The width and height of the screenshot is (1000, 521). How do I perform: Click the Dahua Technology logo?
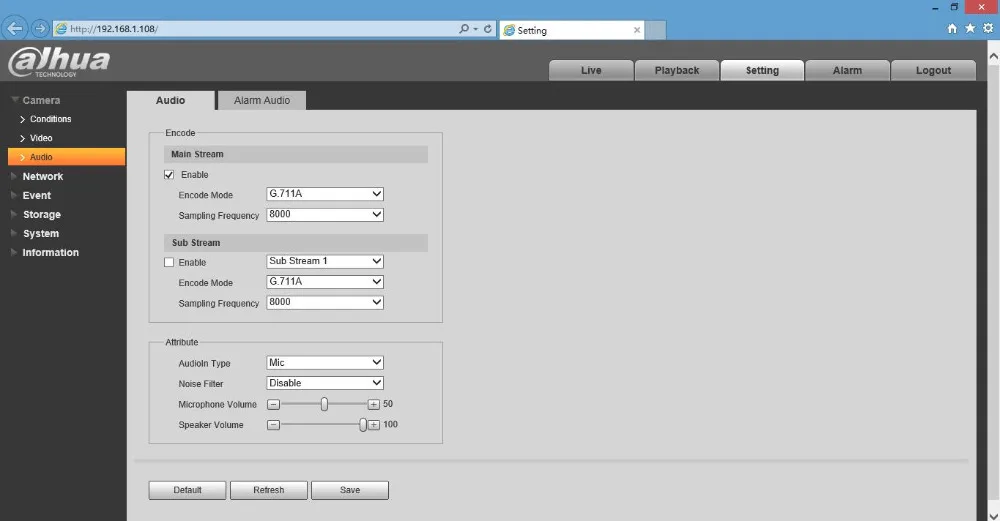tap(59, 62)
